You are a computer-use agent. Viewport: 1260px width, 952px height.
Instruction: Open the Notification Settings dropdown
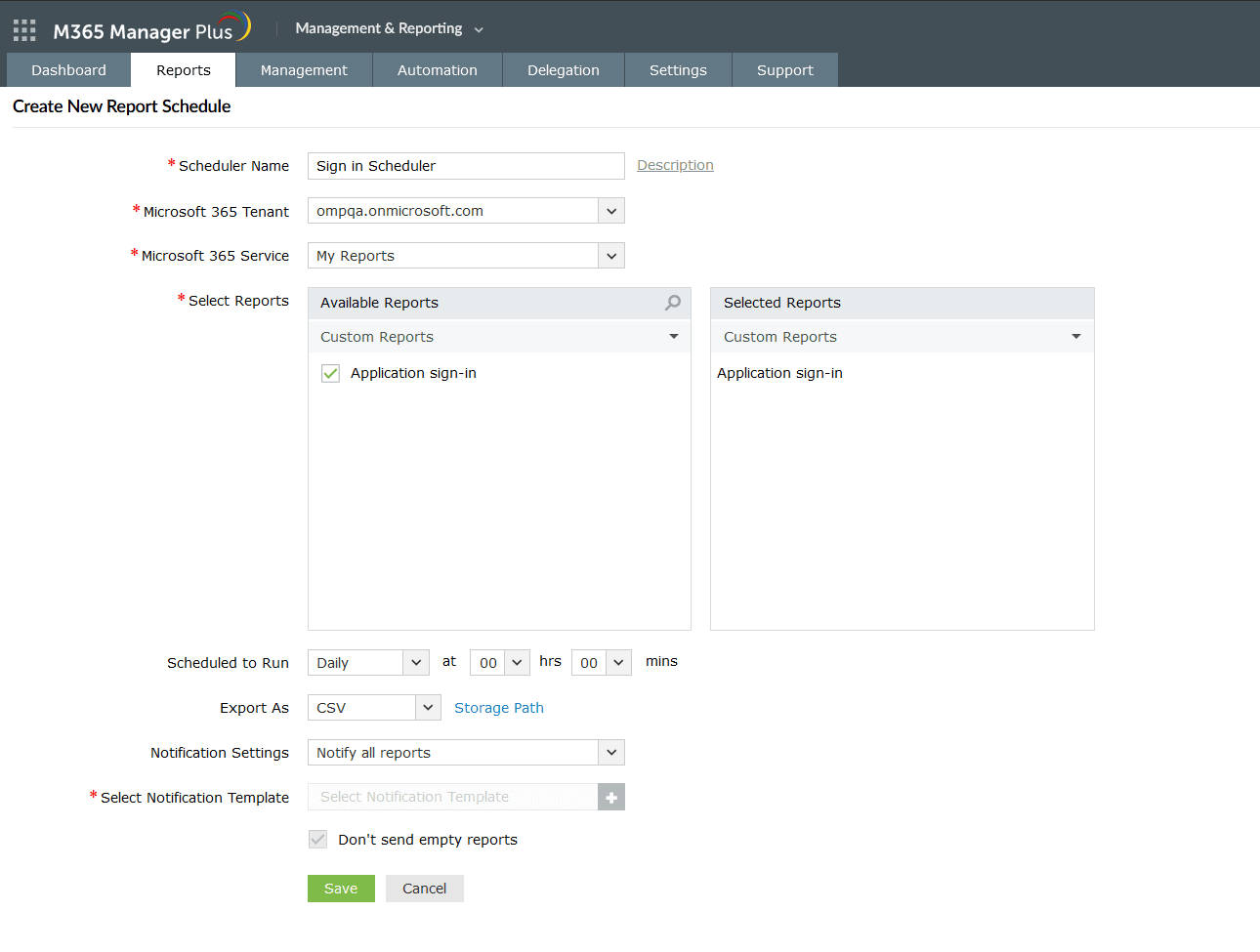[466, 753]
